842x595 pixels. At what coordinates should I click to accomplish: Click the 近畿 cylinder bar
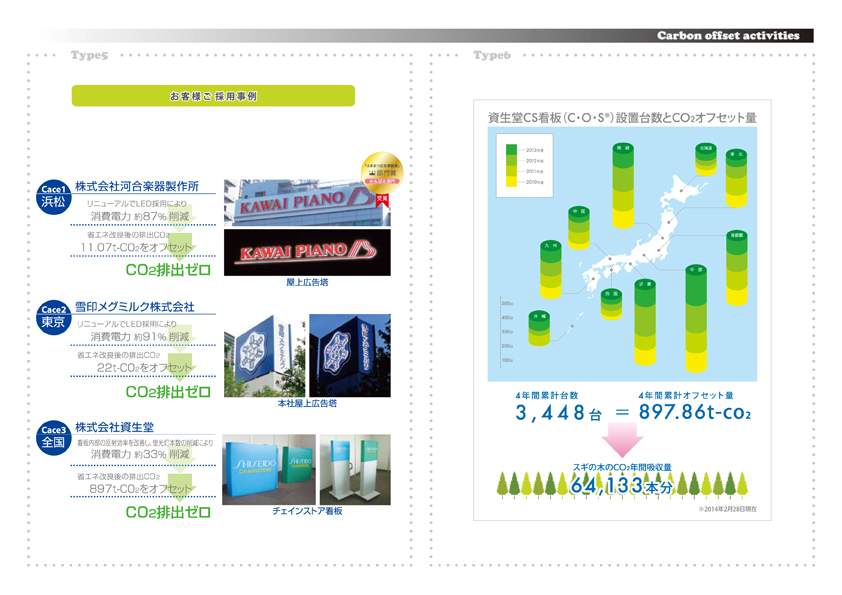coord(645,322)
